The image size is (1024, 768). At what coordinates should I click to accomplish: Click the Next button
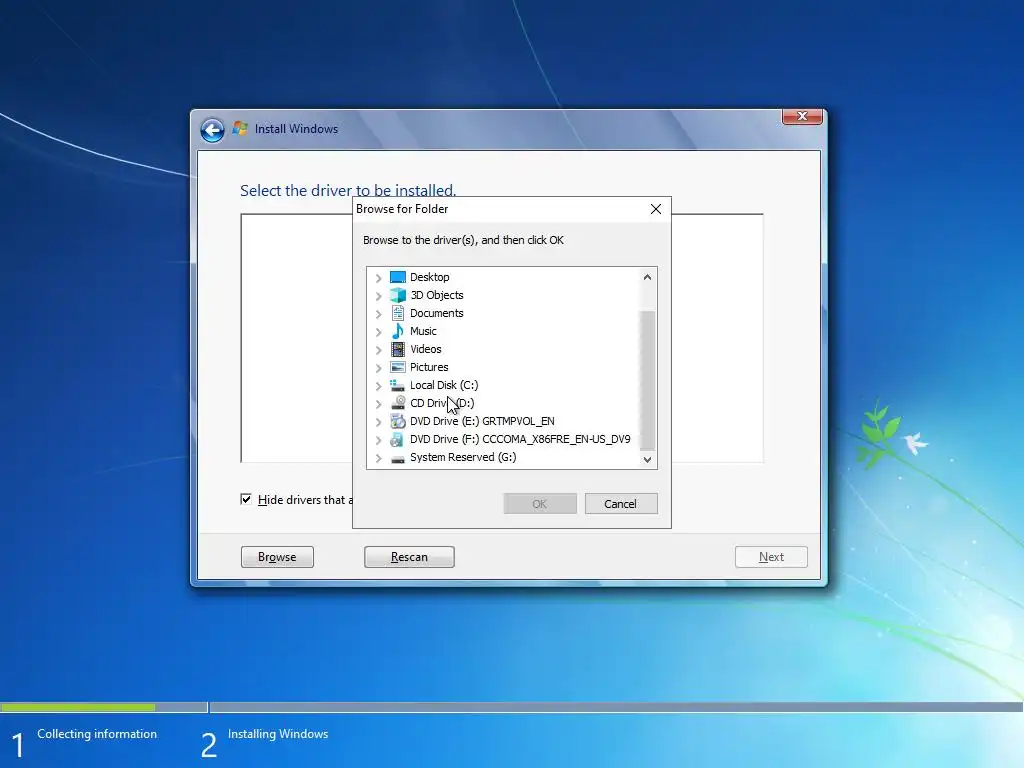coord(771,557)
